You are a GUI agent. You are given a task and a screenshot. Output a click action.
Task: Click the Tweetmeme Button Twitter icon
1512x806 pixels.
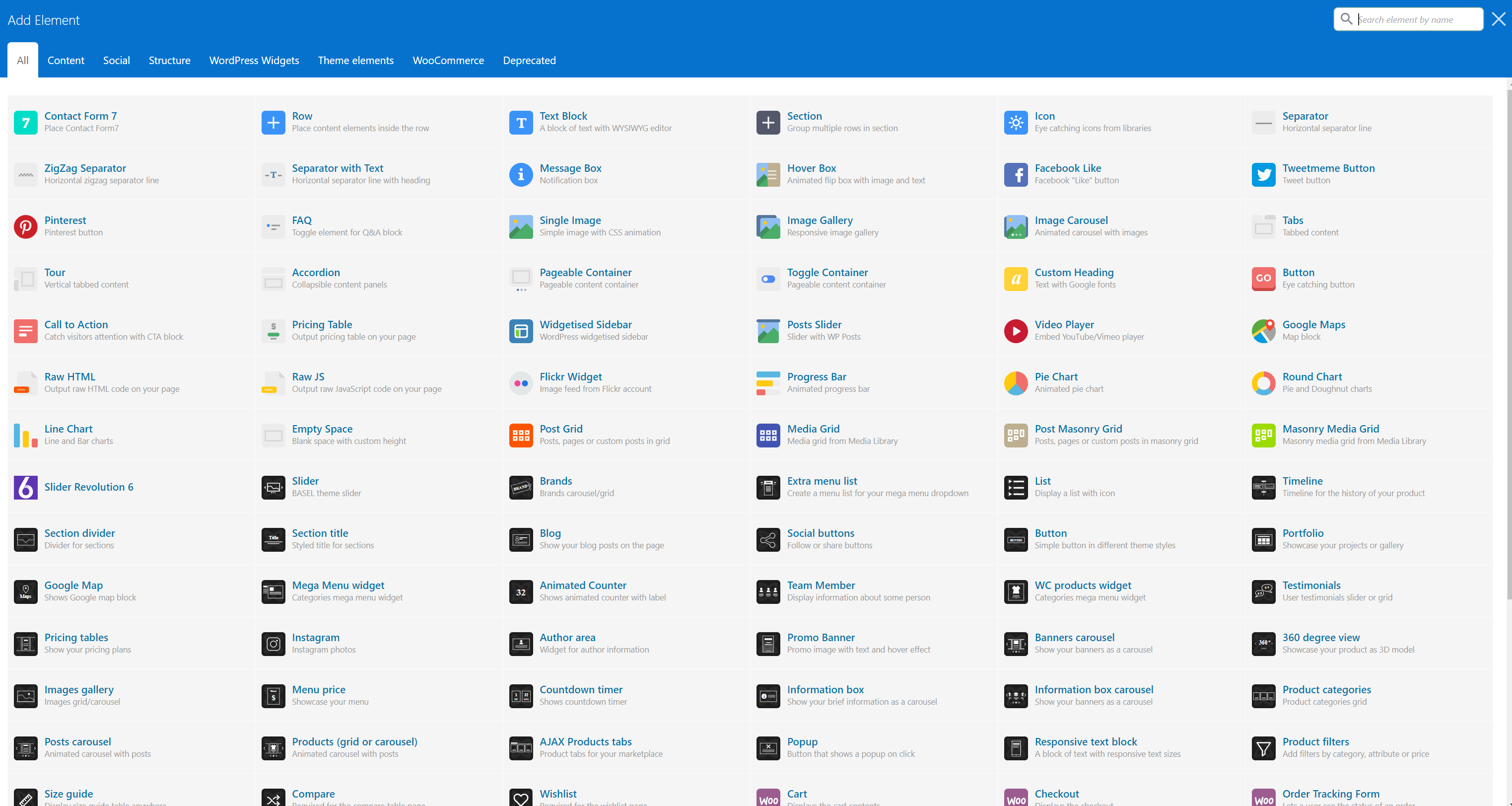pos(1263,174)
